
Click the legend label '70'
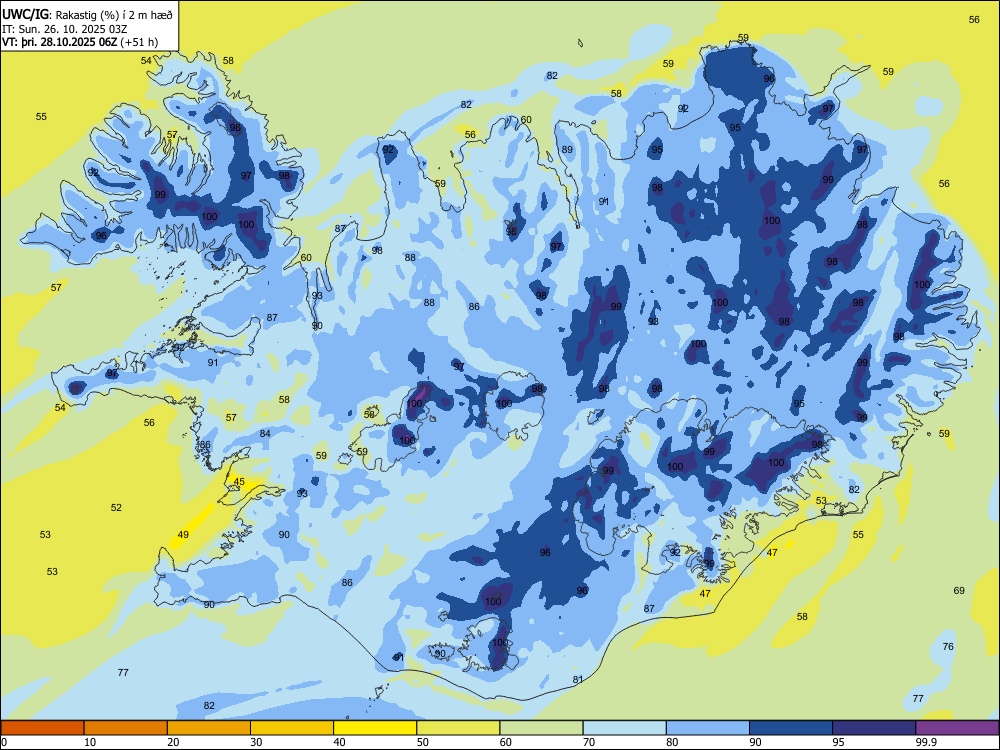(589, 742)
